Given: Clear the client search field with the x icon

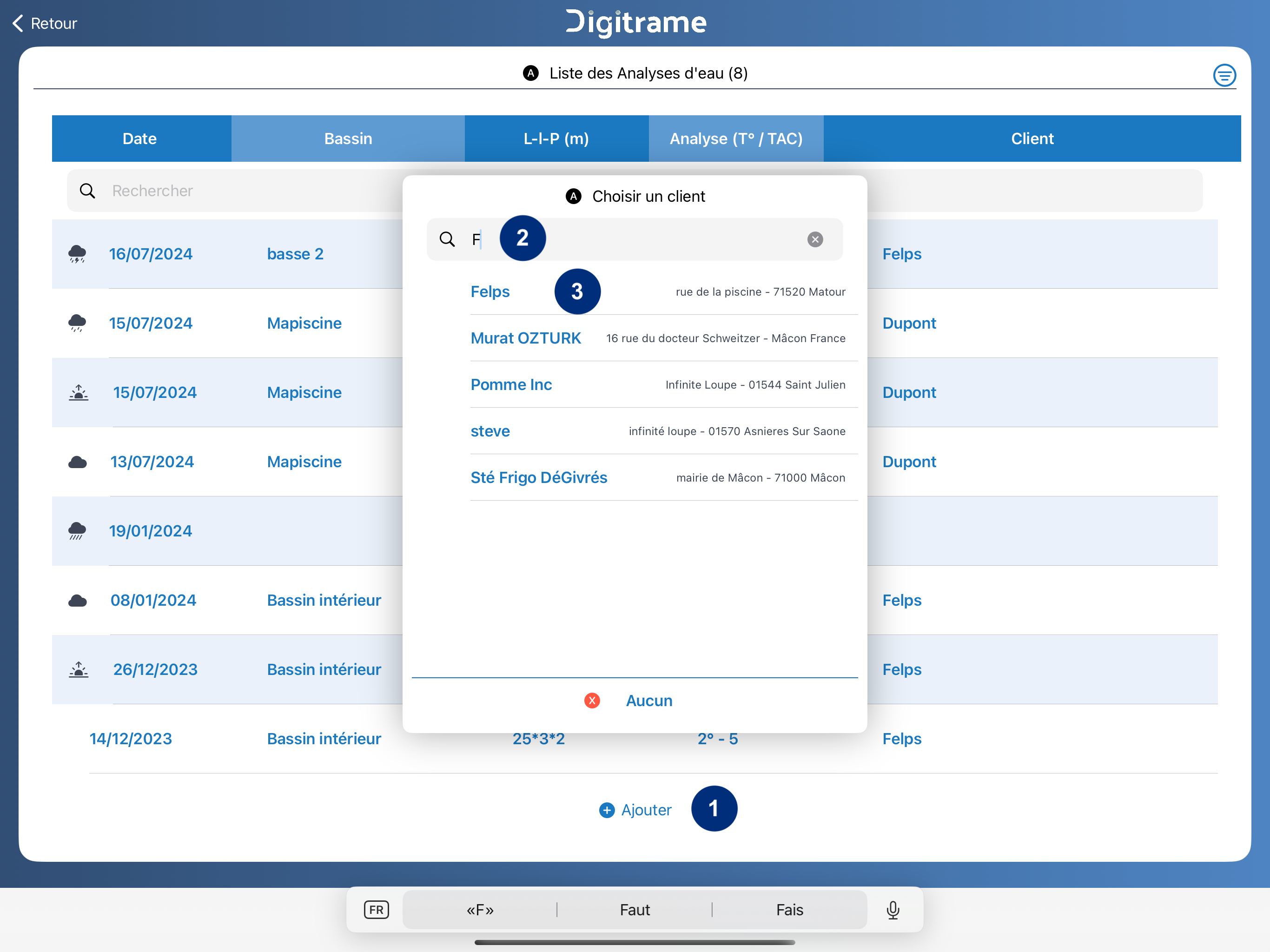Looking at the screenshot, I should tap(815, 239).
